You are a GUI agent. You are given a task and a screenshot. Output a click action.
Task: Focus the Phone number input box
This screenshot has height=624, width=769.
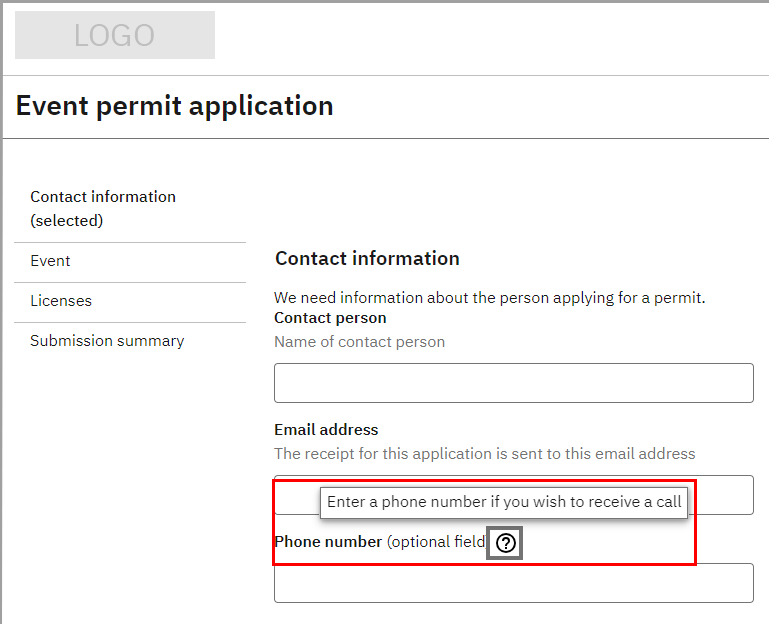(x=513, y=583)
